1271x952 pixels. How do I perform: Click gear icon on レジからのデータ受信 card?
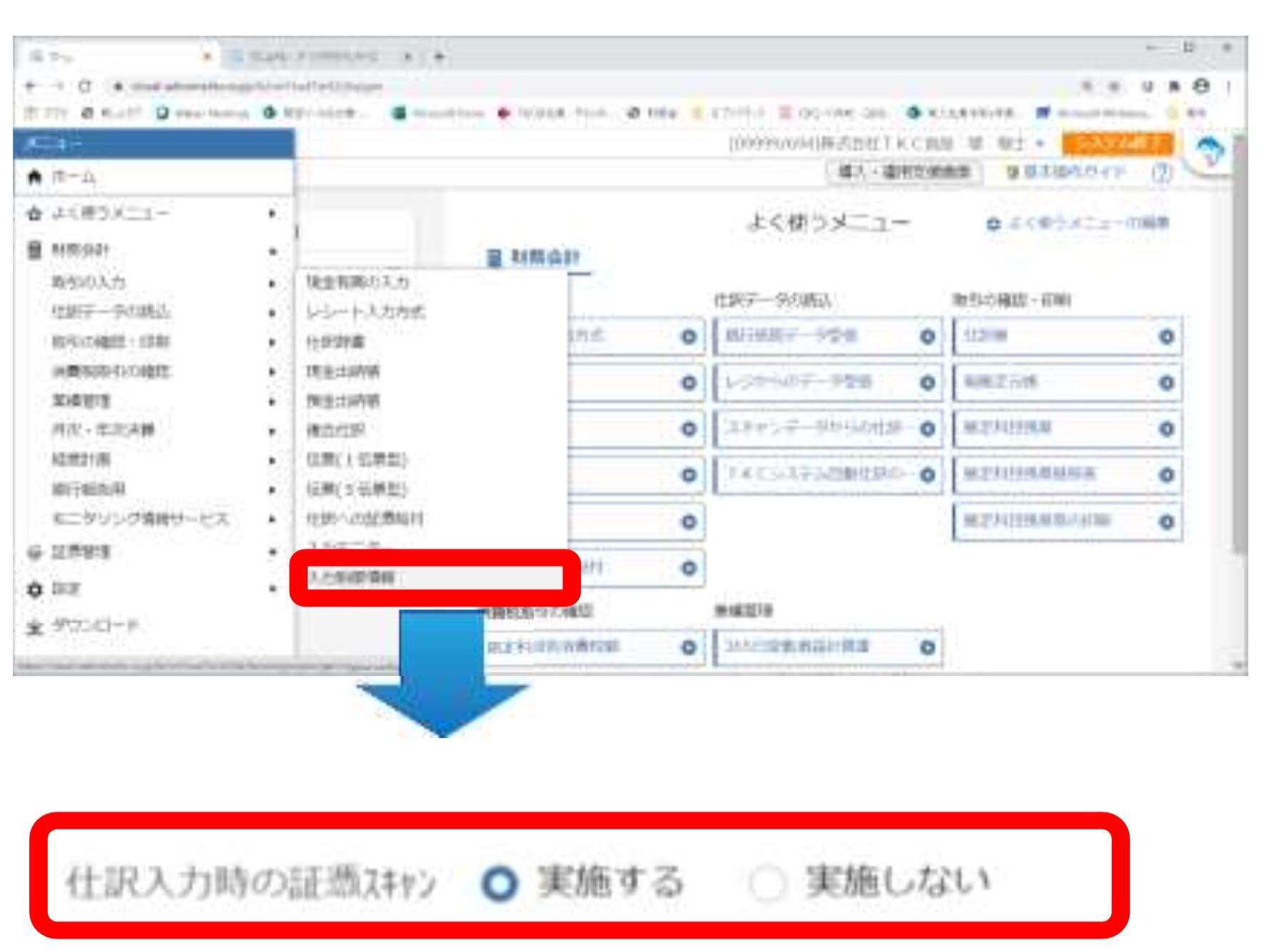[926, 383]
